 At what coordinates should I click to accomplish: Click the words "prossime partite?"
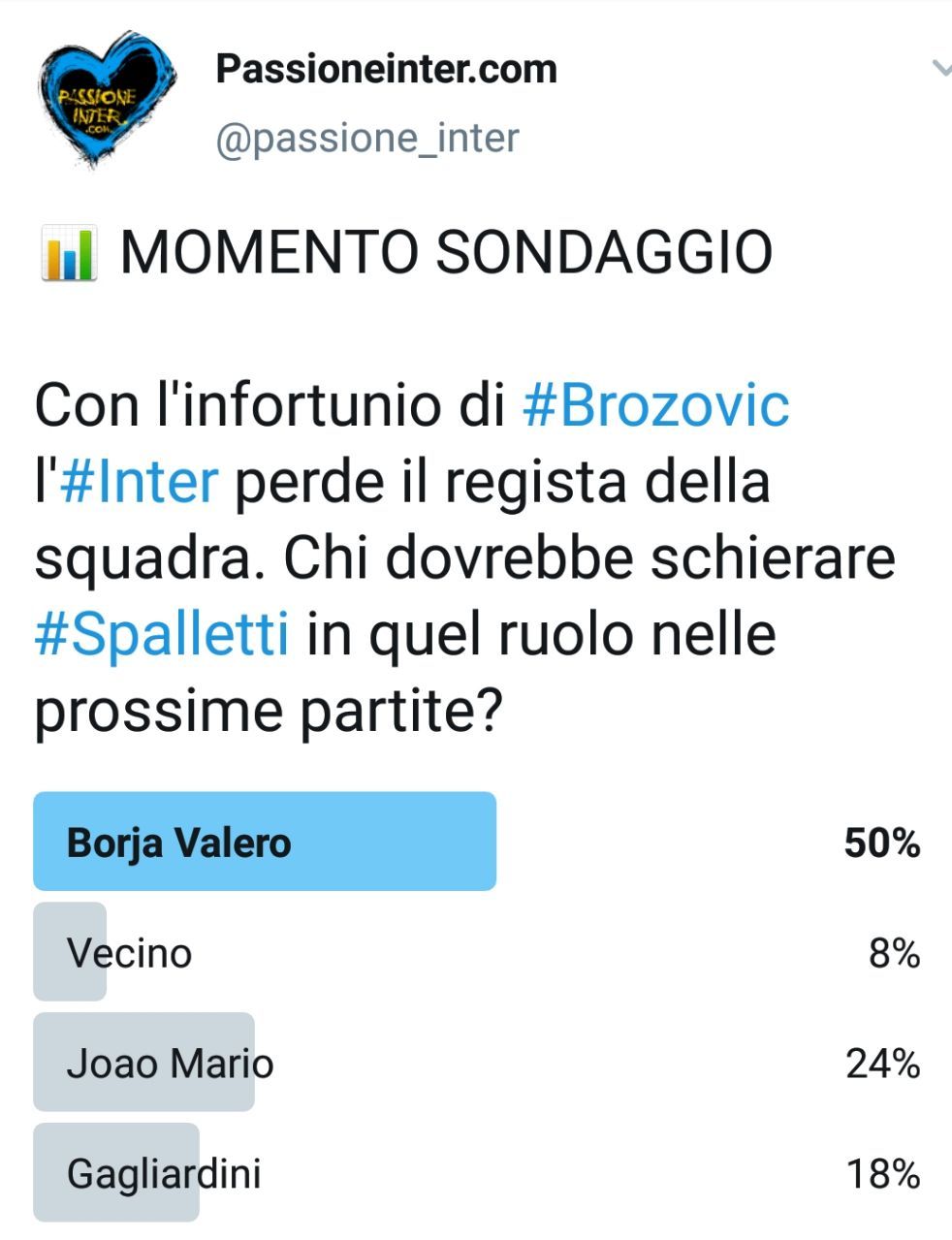[x=269, y=713]
